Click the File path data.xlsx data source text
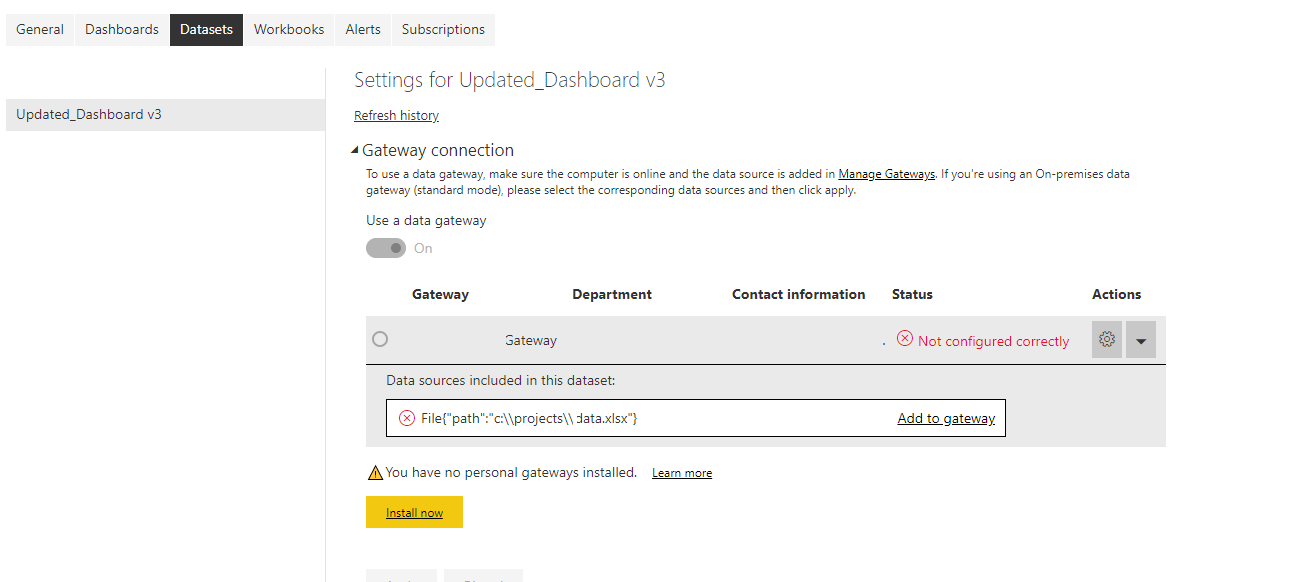This screenshot has height=582, width=1293. pos(529,418)
